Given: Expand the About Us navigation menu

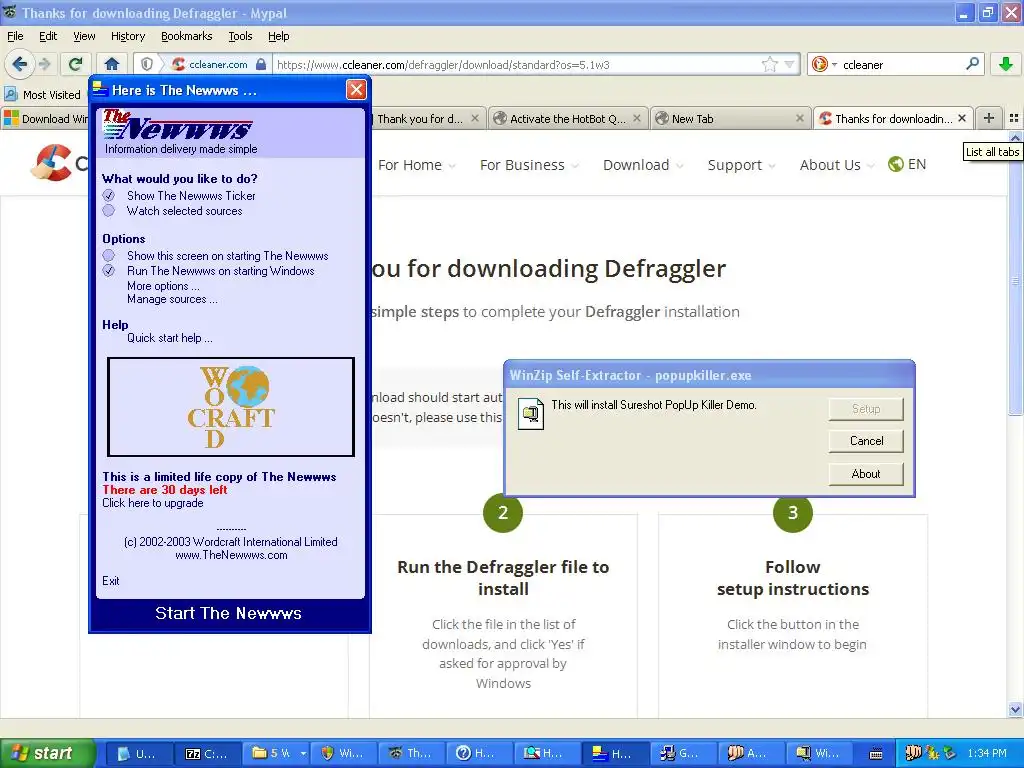Looking at the screenshot, I should tap(837, 165).
